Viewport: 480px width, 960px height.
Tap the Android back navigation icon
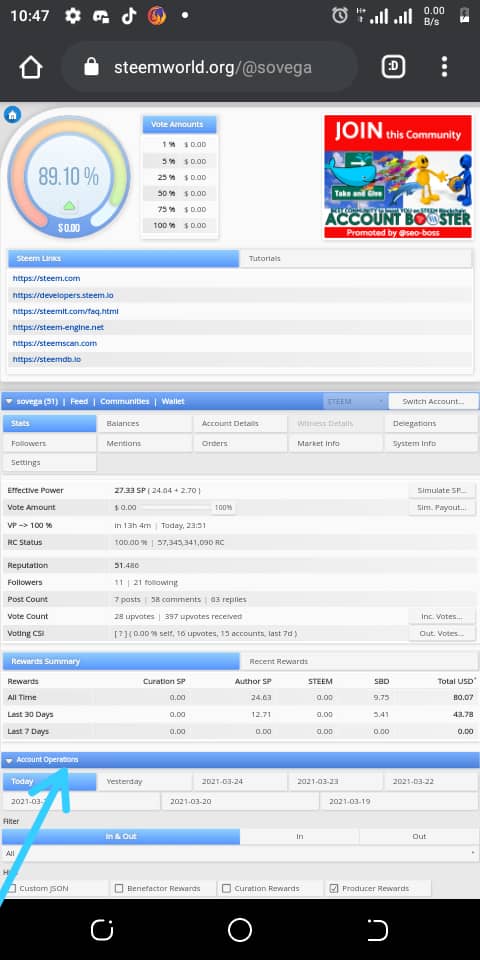point(377,929)
